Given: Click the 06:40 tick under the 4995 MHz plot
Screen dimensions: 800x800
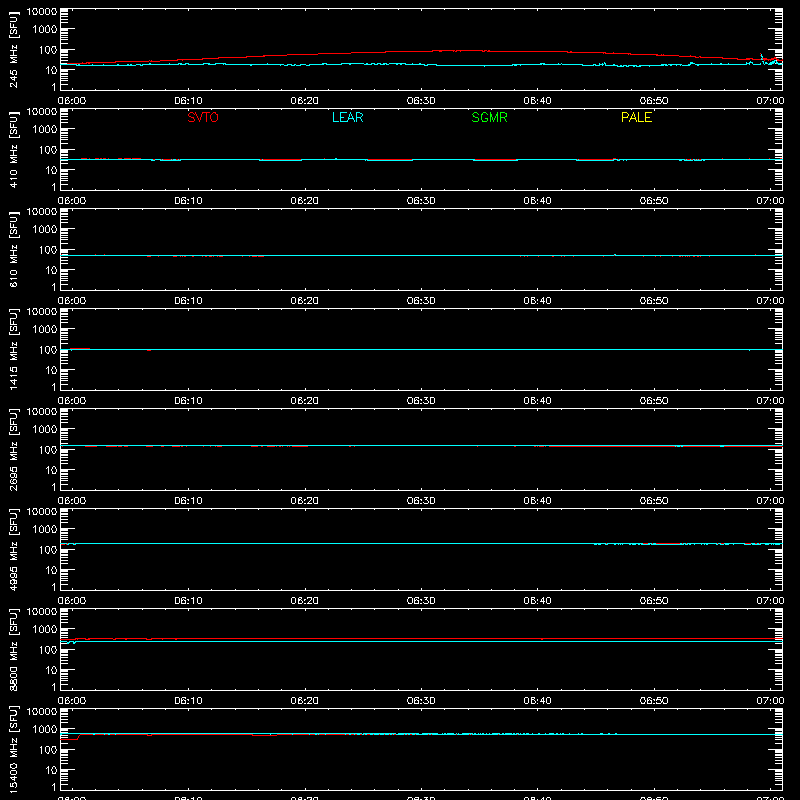Looking at the screenshot, I should click(x=537, y=601).
